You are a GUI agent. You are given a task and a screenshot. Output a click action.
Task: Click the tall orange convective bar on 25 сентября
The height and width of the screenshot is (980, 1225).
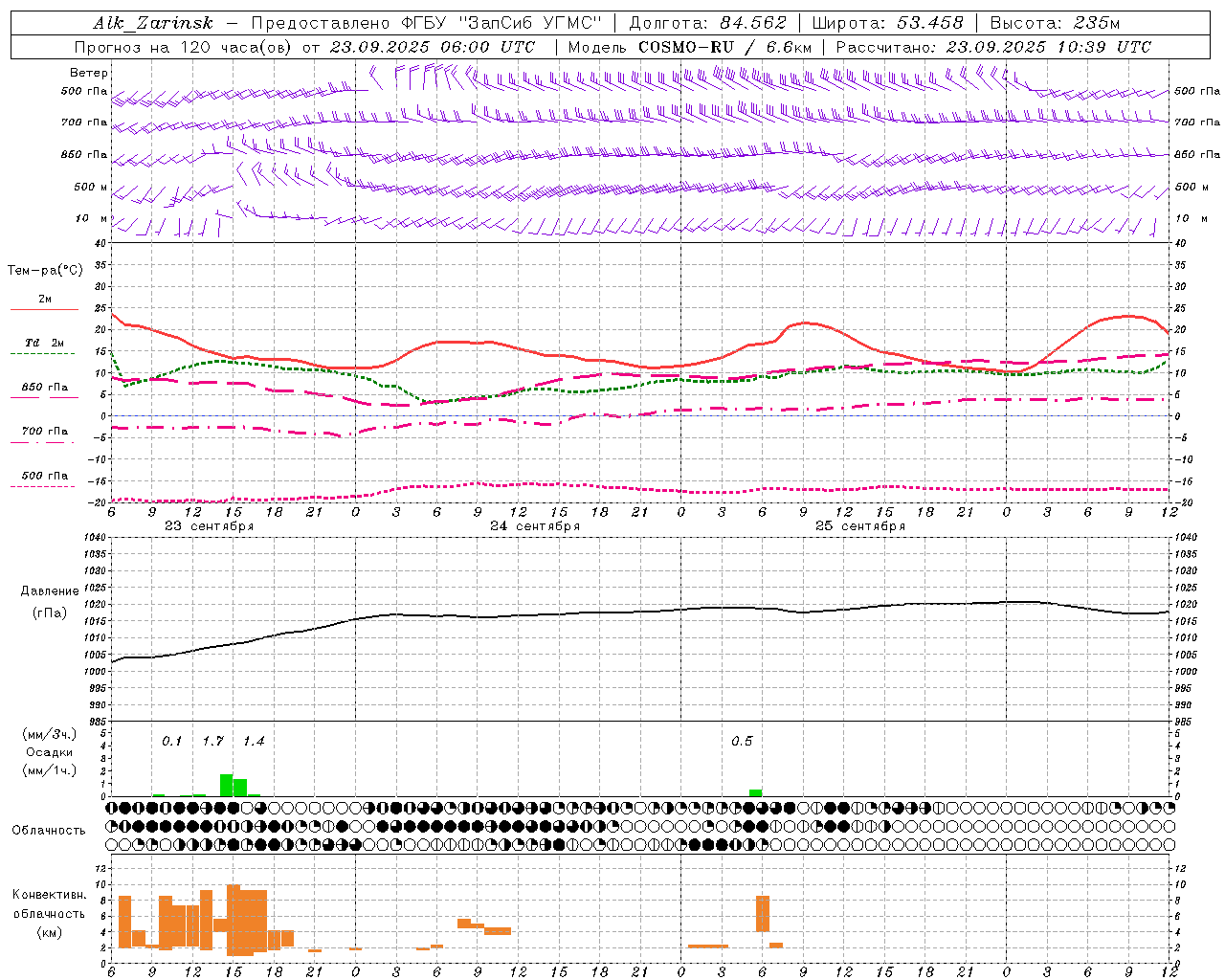[x=763, y=914]
